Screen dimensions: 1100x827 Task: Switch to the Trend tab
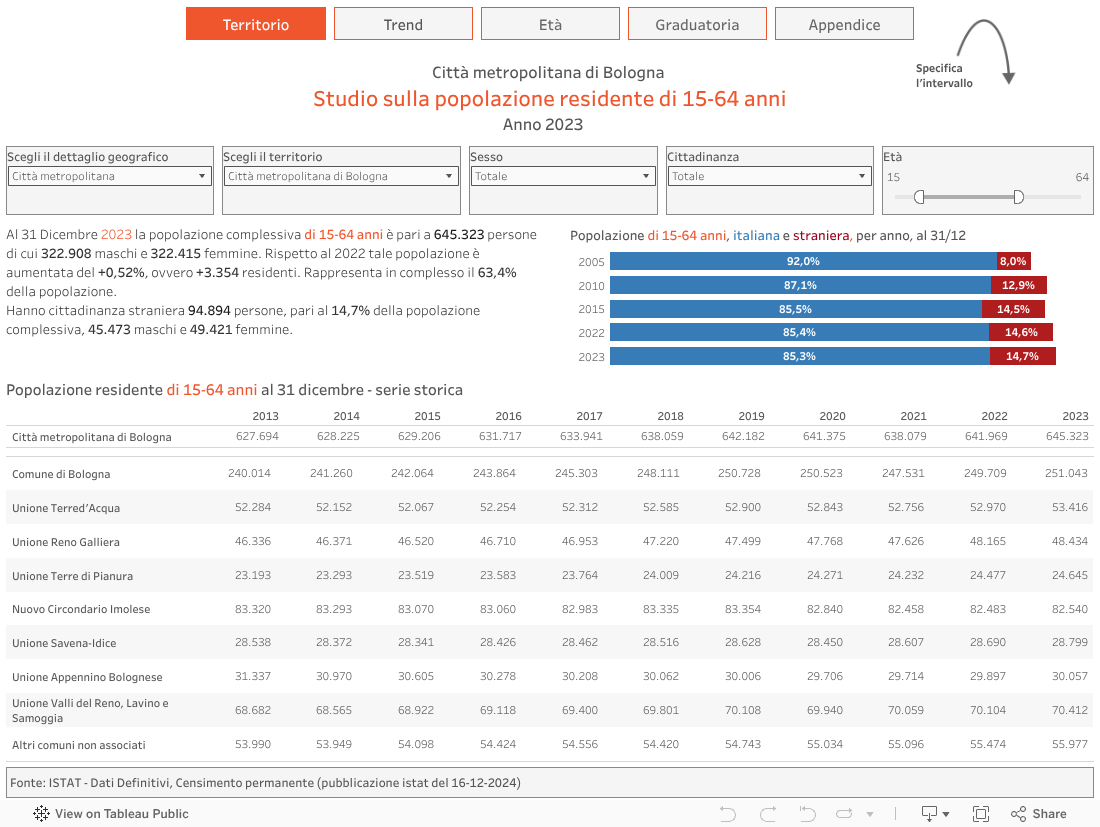(403, 24)
